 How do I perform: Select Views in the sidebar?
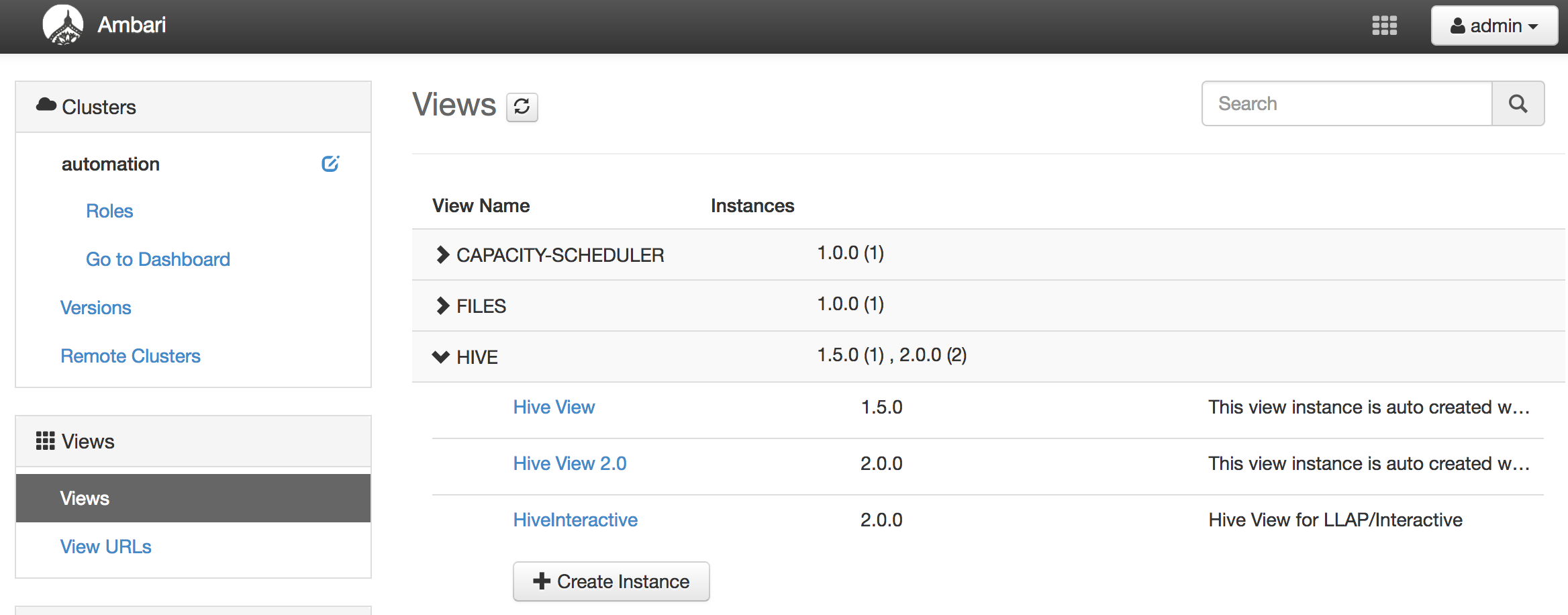click(x=85, y=498)
